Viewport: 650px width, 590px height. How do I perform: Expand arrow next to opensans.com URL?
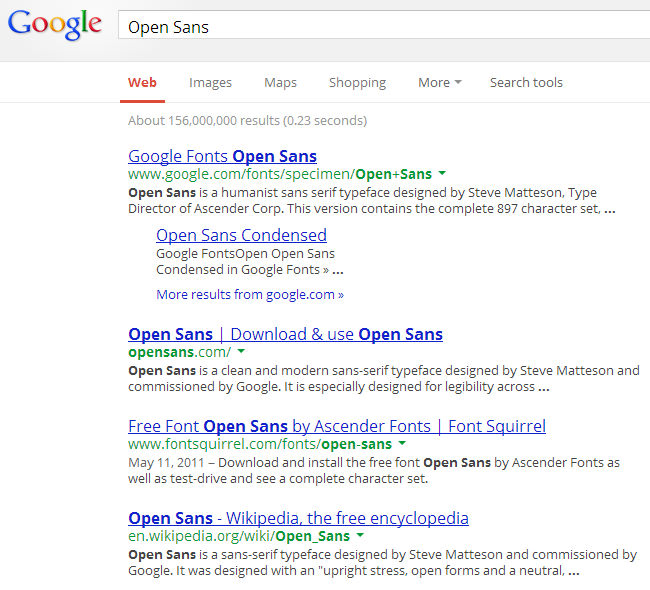(x=241, y=351)
